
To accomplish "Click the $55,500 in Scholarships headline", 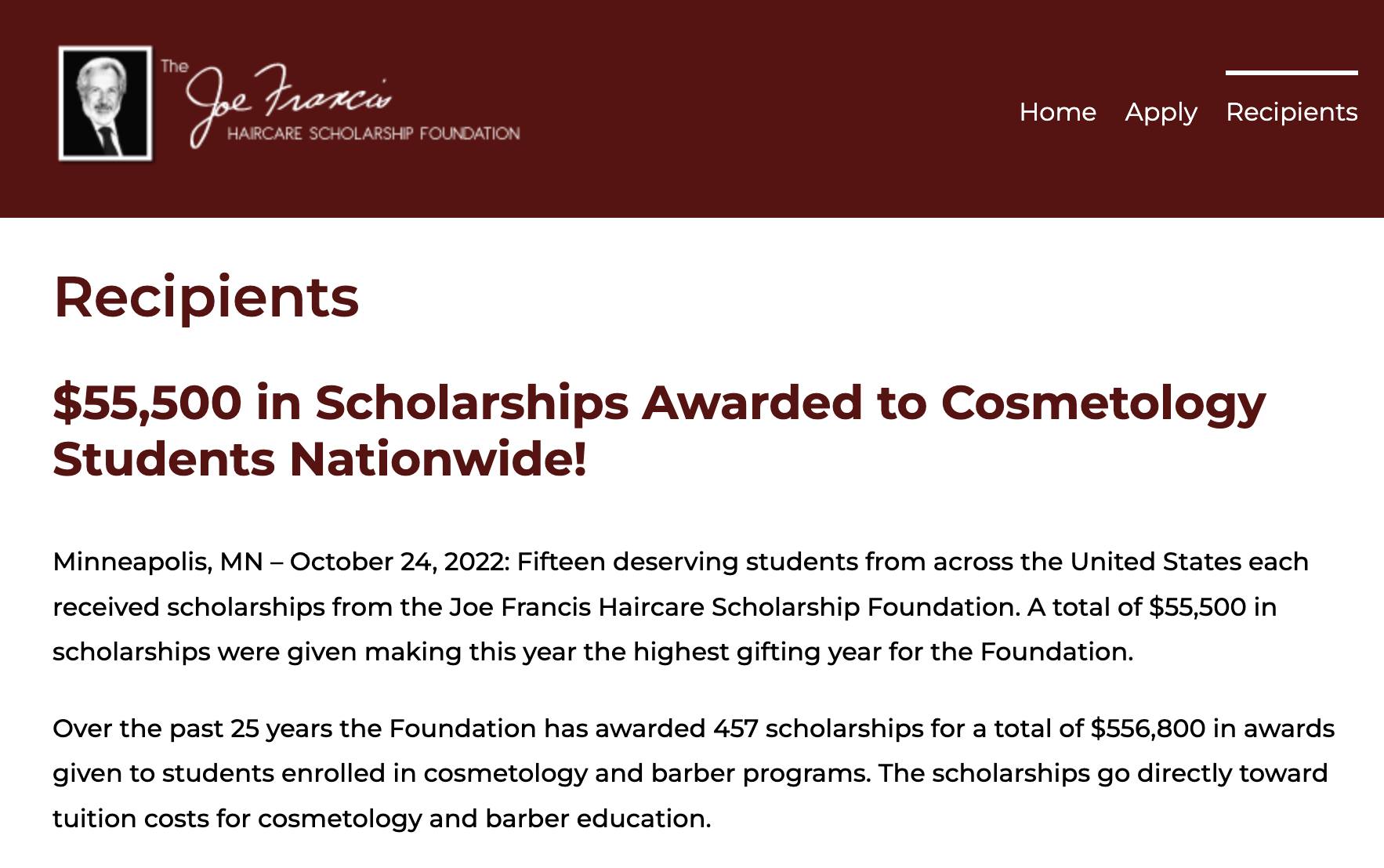I will [x=659, y=403].
